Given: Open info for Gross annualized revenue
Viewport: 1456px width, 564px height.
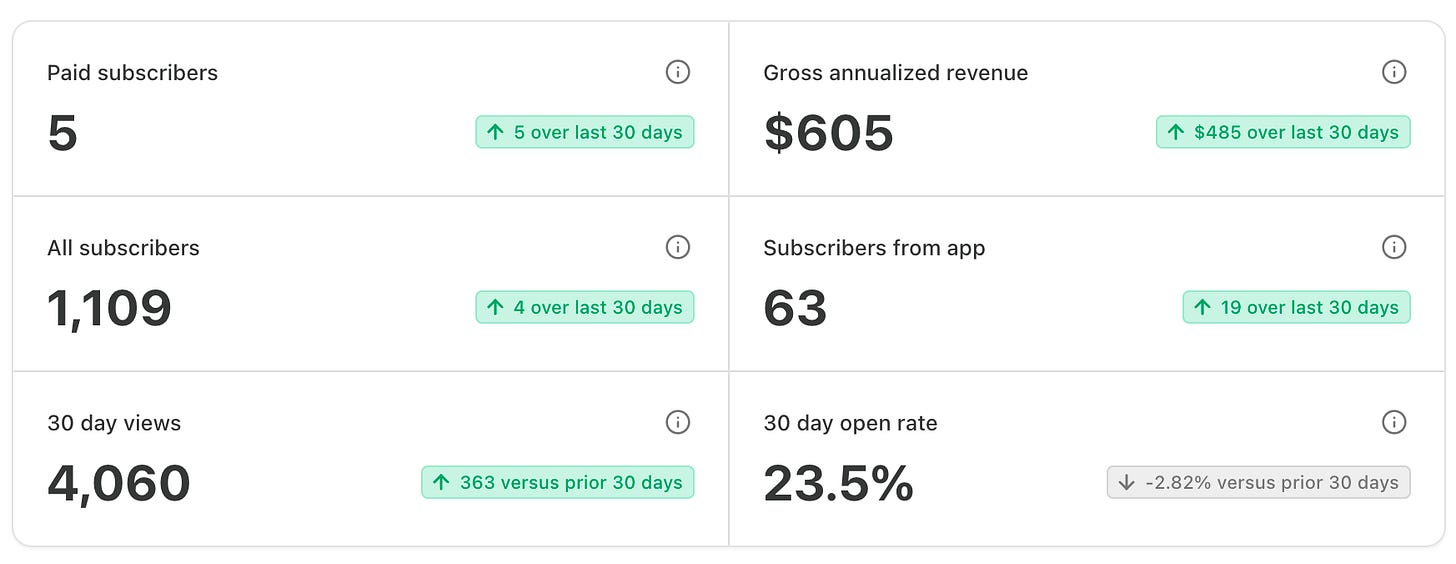Looking at the screenshot, I should (x=1394, y=72).
